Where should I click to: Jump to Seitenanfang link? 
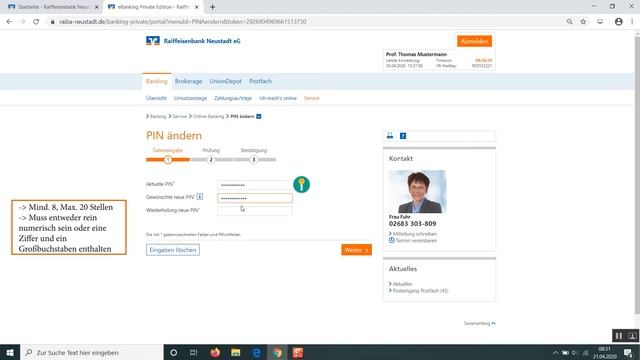pyautogui.click(x=480, y=323)
